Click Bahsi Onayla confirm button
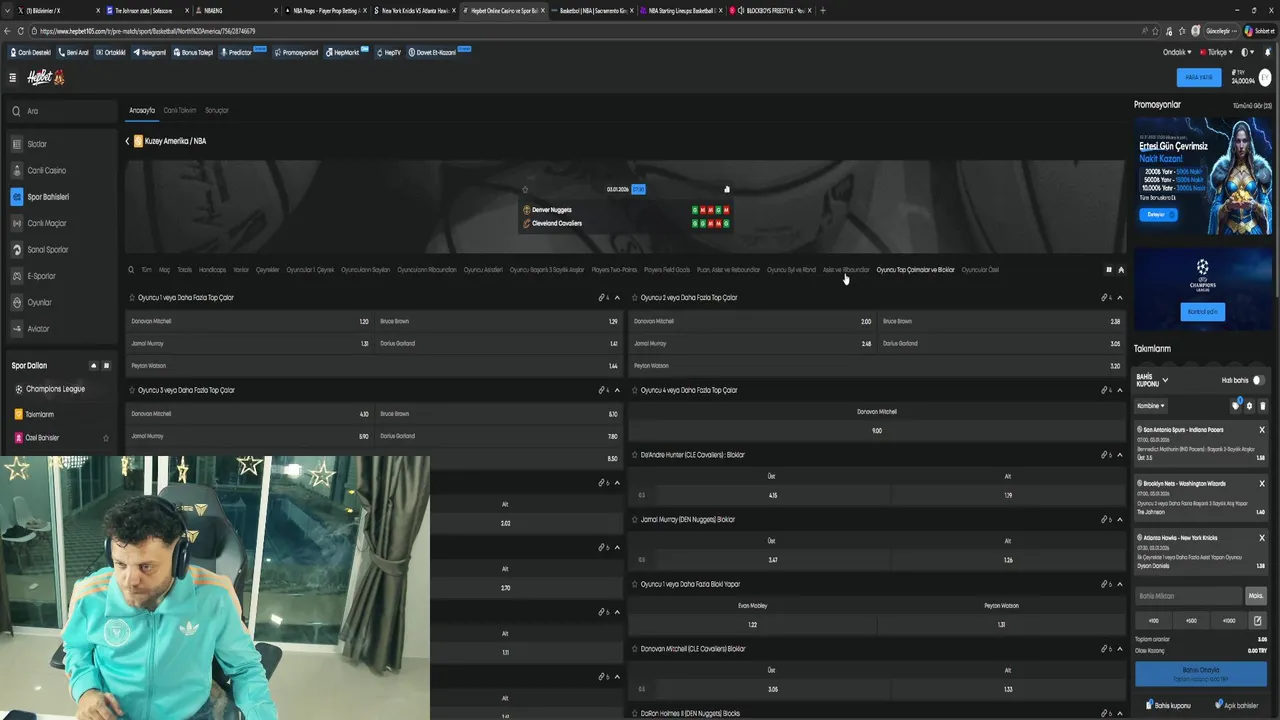The image size is (1280, 720). point(1201,672)
